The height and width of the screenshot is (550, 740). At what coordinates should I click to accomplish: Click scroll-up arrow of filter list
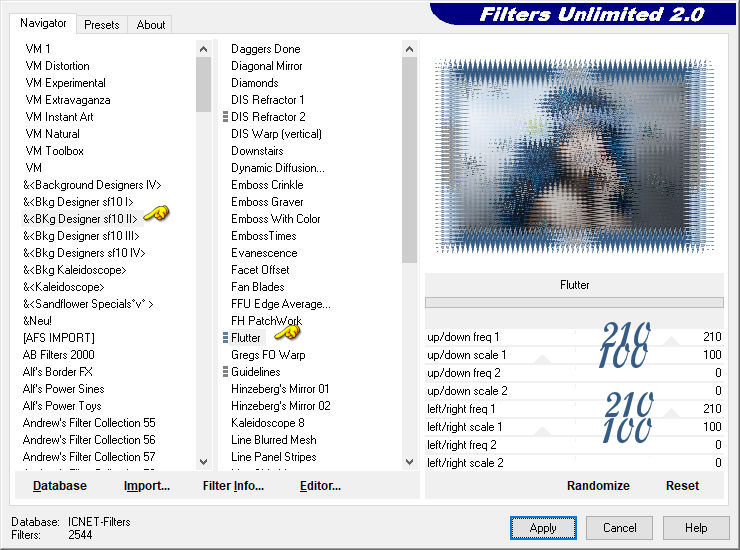click(410, 49)
